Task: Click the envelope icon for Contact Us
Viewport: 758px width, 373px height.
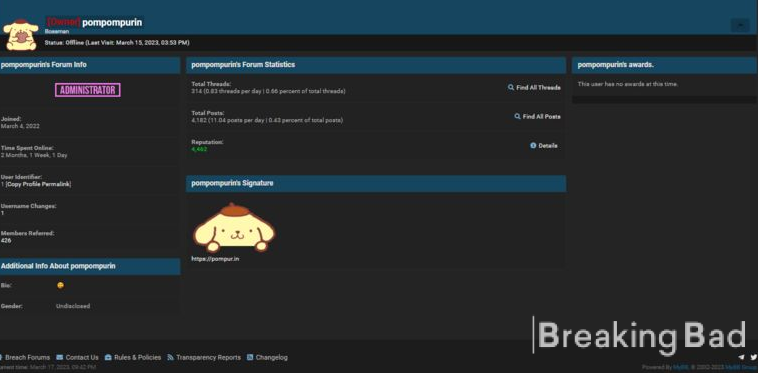Action: pos(59,358)
